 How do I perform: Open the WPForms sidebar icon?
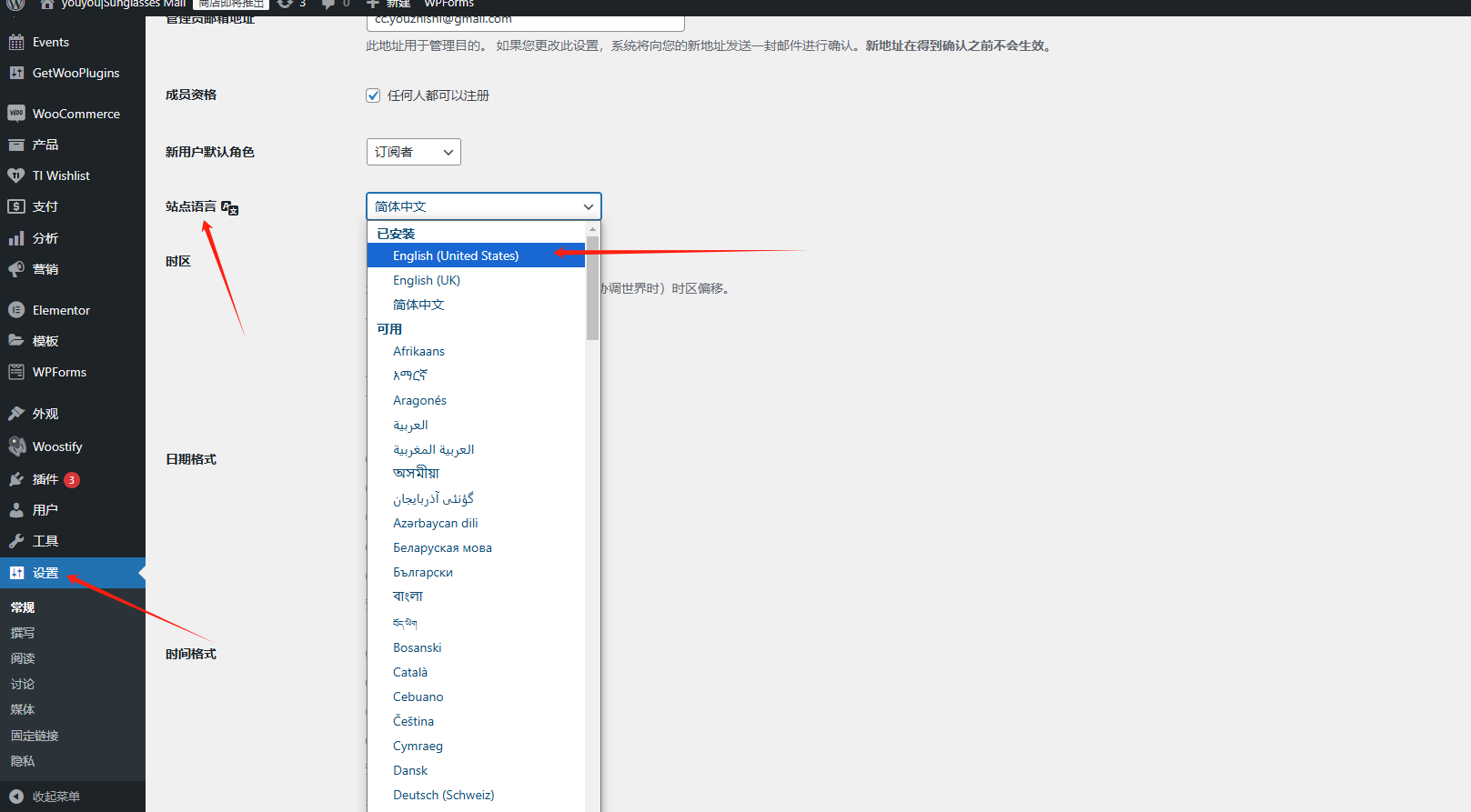[16, 372]
